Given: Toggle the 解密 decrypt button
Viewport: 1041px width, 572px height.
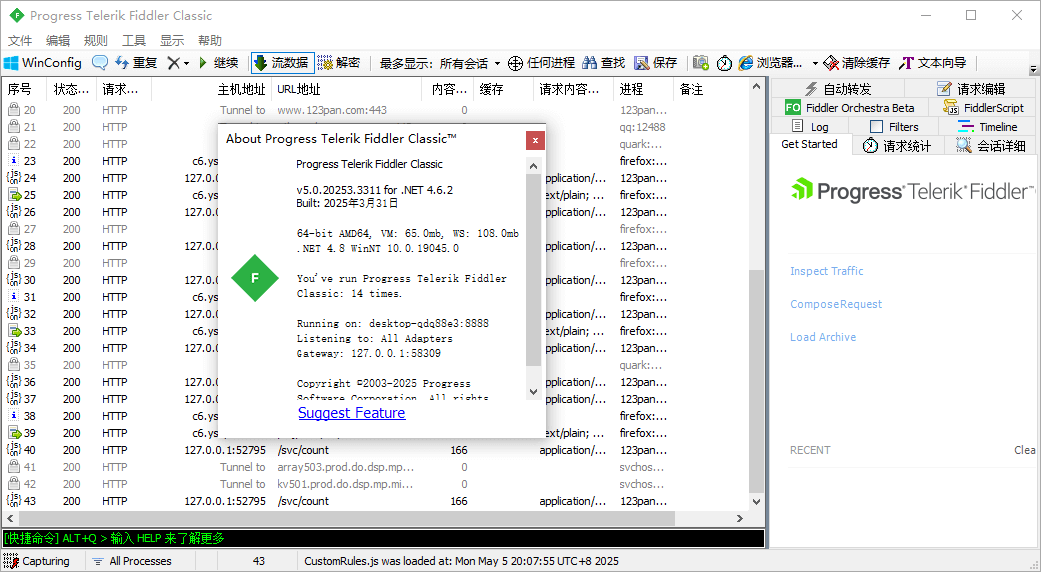Looking at the screenshot, I should (339, 63).
